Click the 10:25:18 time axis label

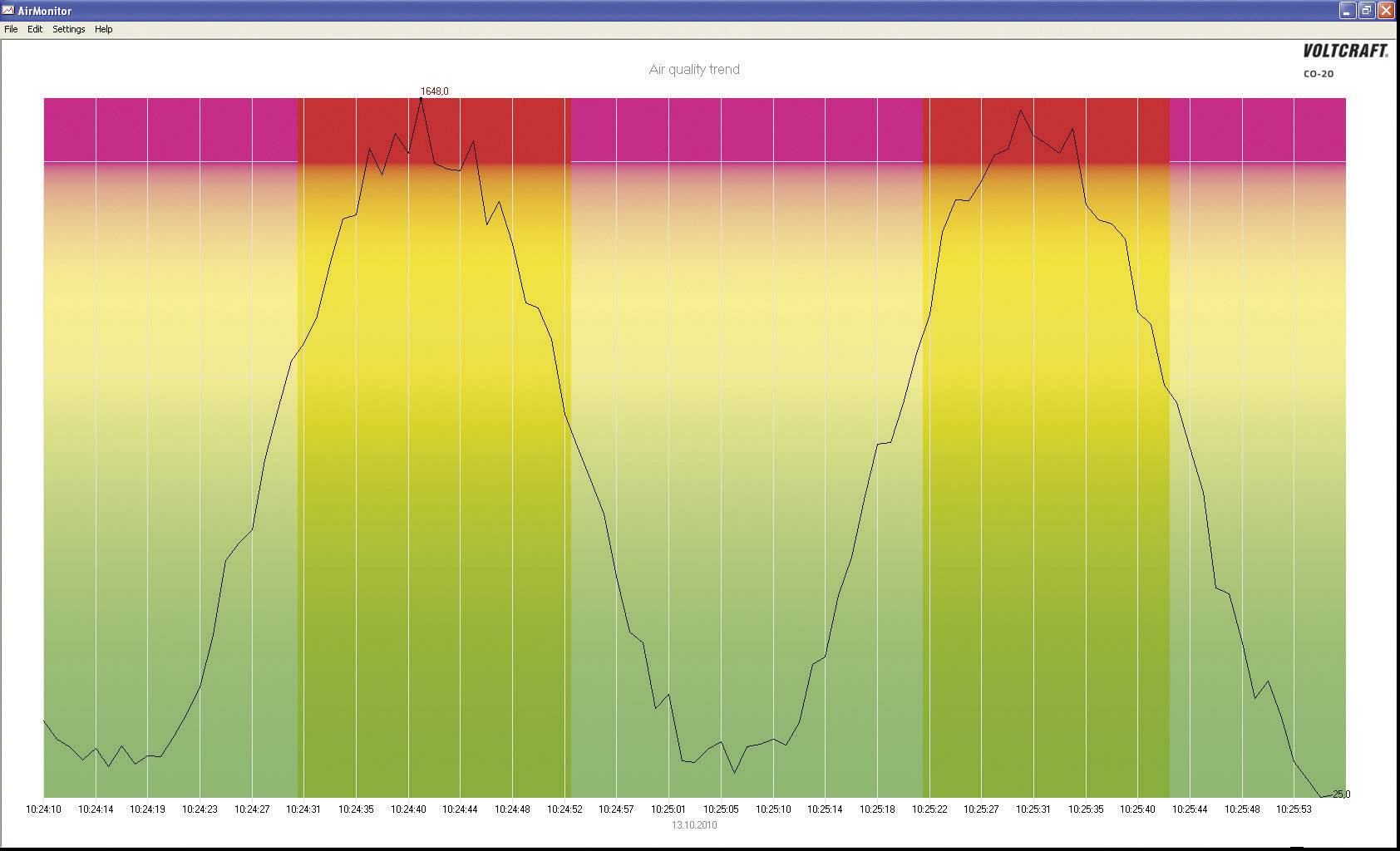(x=877, y=809)
